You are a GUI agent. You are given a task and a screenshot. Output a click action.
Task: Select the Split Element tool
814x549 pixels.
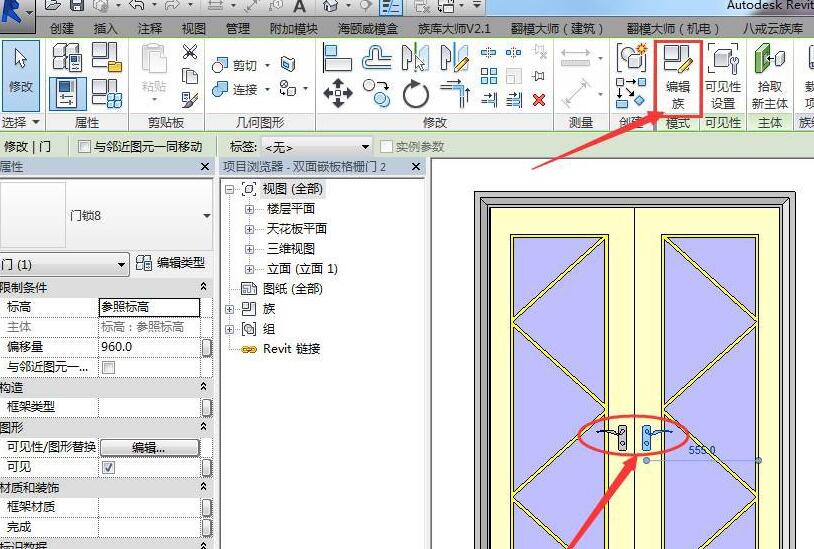[489, 52]
